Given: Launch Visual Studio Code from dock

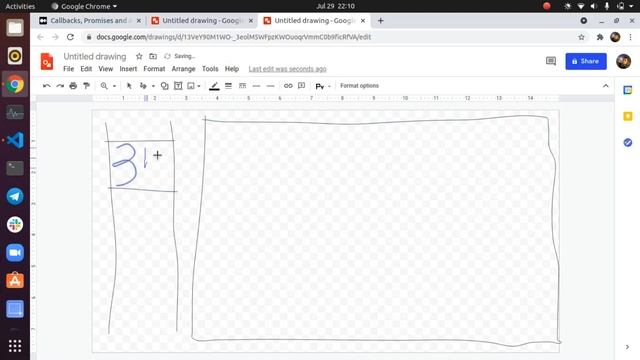Looking at the screenshot, I should tap(15, 140).
